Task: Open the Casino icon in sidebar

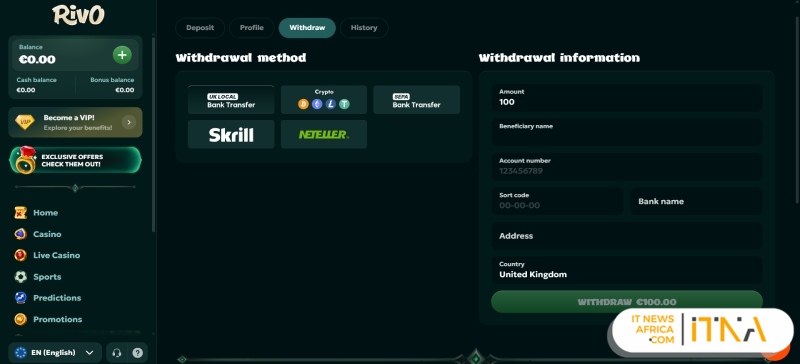Action: point(20,234)
